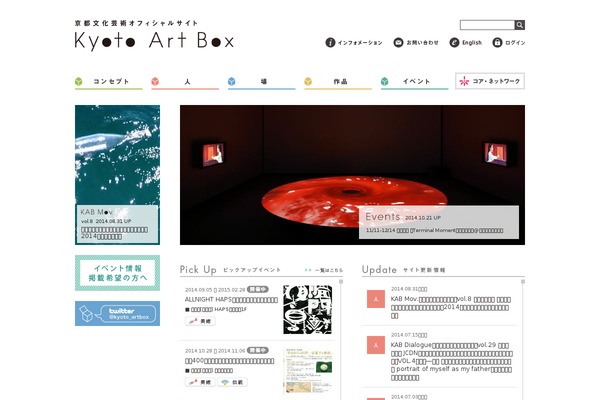Open the インフォメーション info icon
This screenshot has width=600, height=400.
[330, 42]
